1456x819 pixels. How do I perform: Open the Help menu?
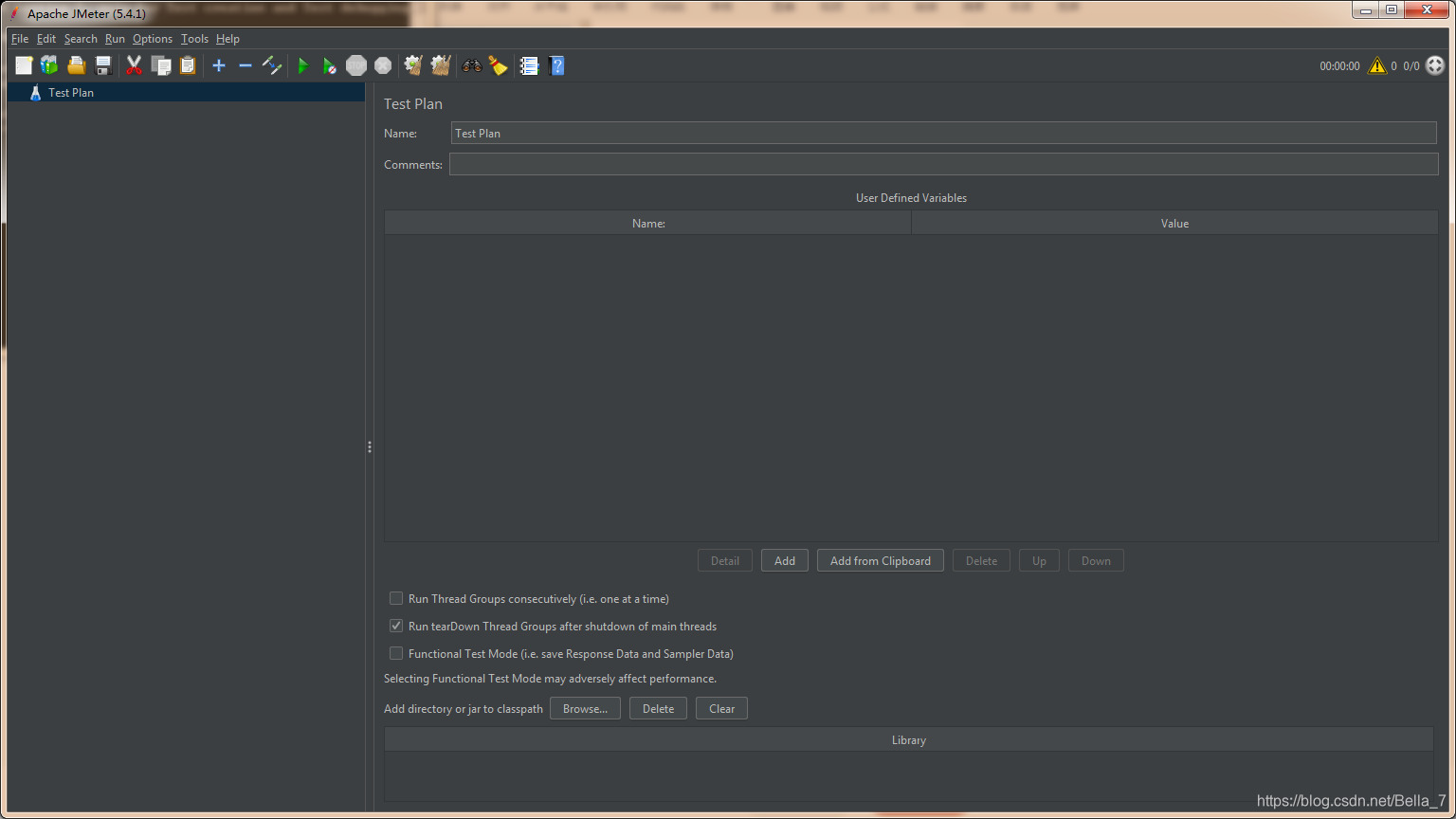click(x=227, y=39)
